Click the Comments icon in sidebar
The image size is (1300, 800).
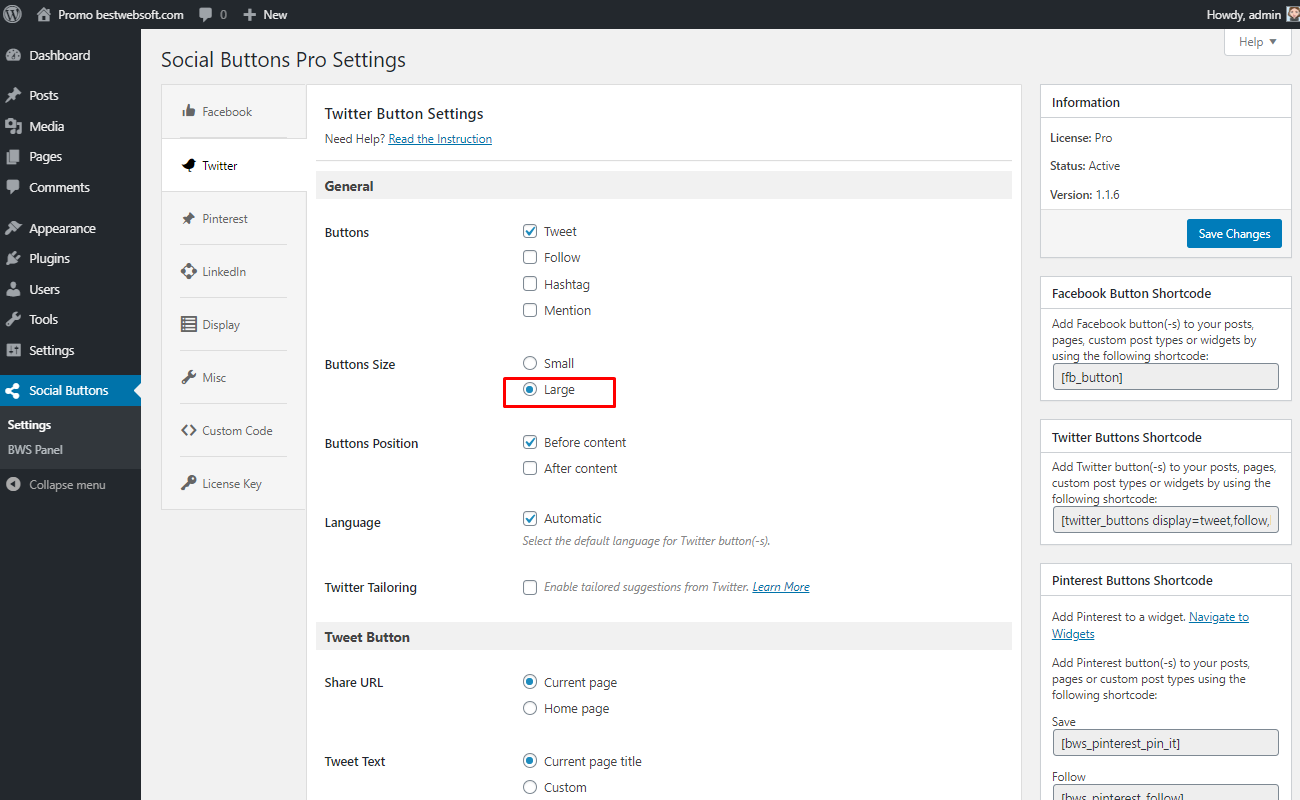coord(13,187)
